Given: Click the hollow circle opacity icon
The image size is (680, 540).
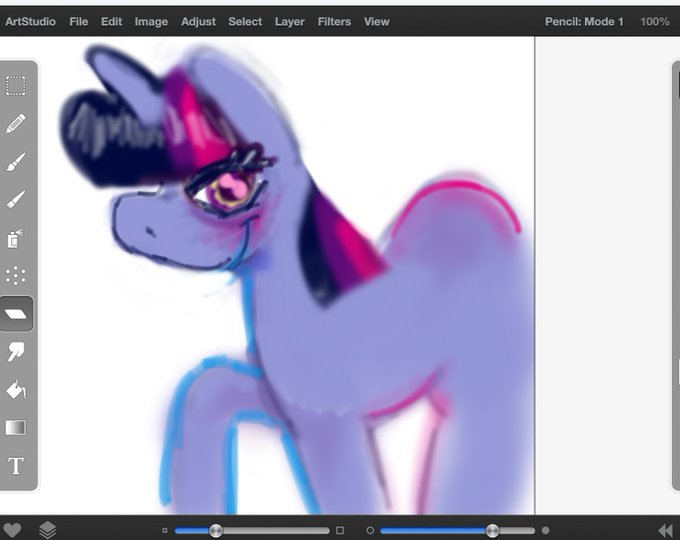Looking at the screenshot, I should coord(370,530).
